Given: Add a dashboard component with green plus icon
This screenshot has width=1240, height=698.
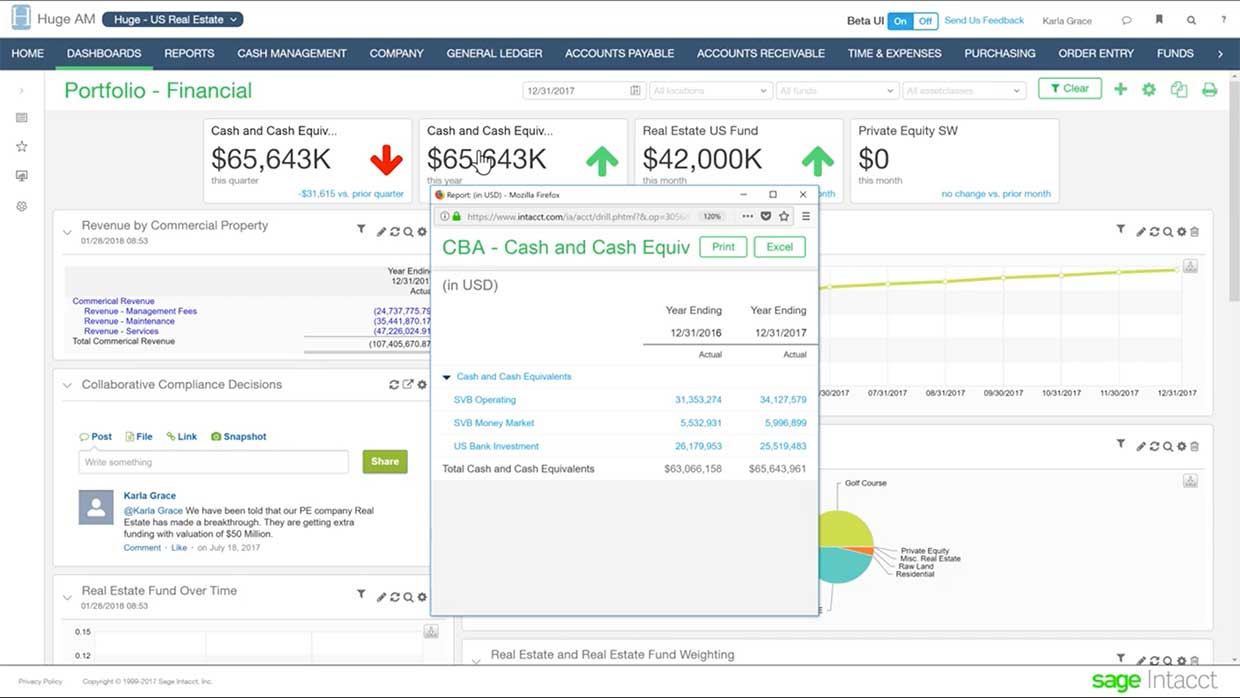Looking at the screenshot, I should pyautogui.click(x=1120, y=89).
